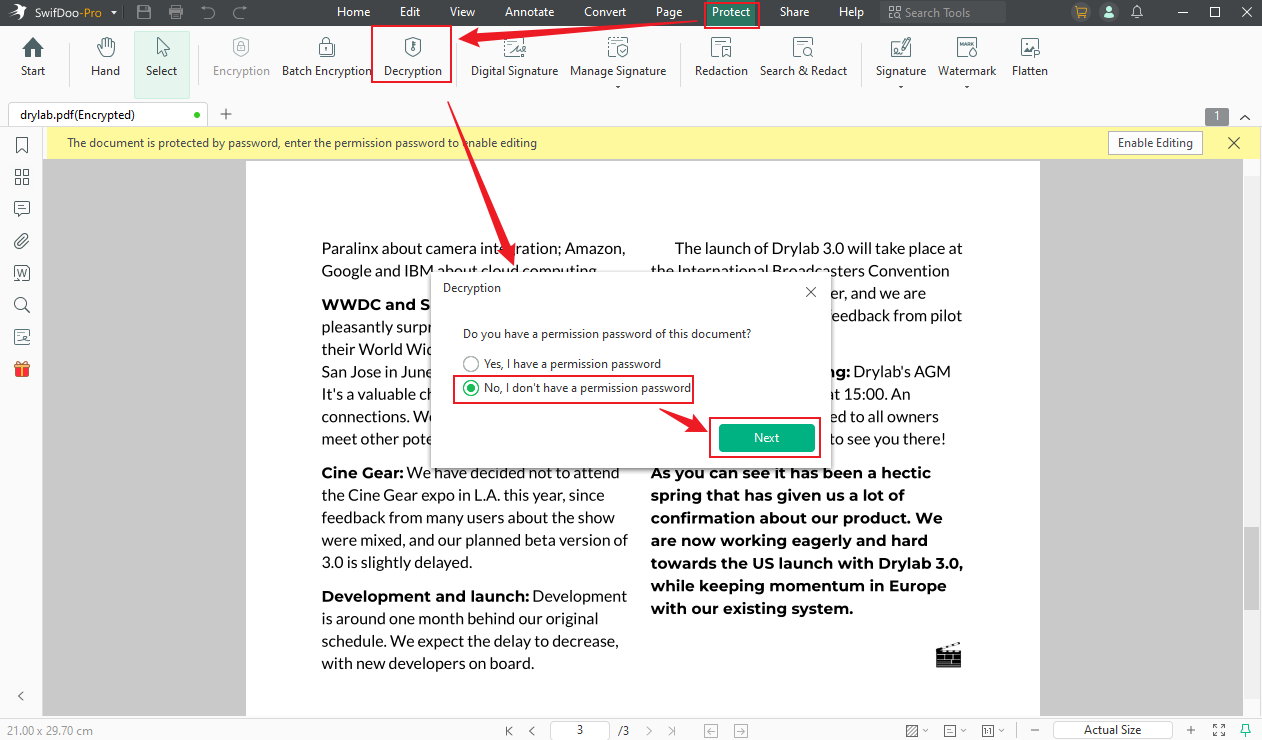This screenshot has height=740, width=1262.
Task: Click the page number input field
Action: pos(579,730)
